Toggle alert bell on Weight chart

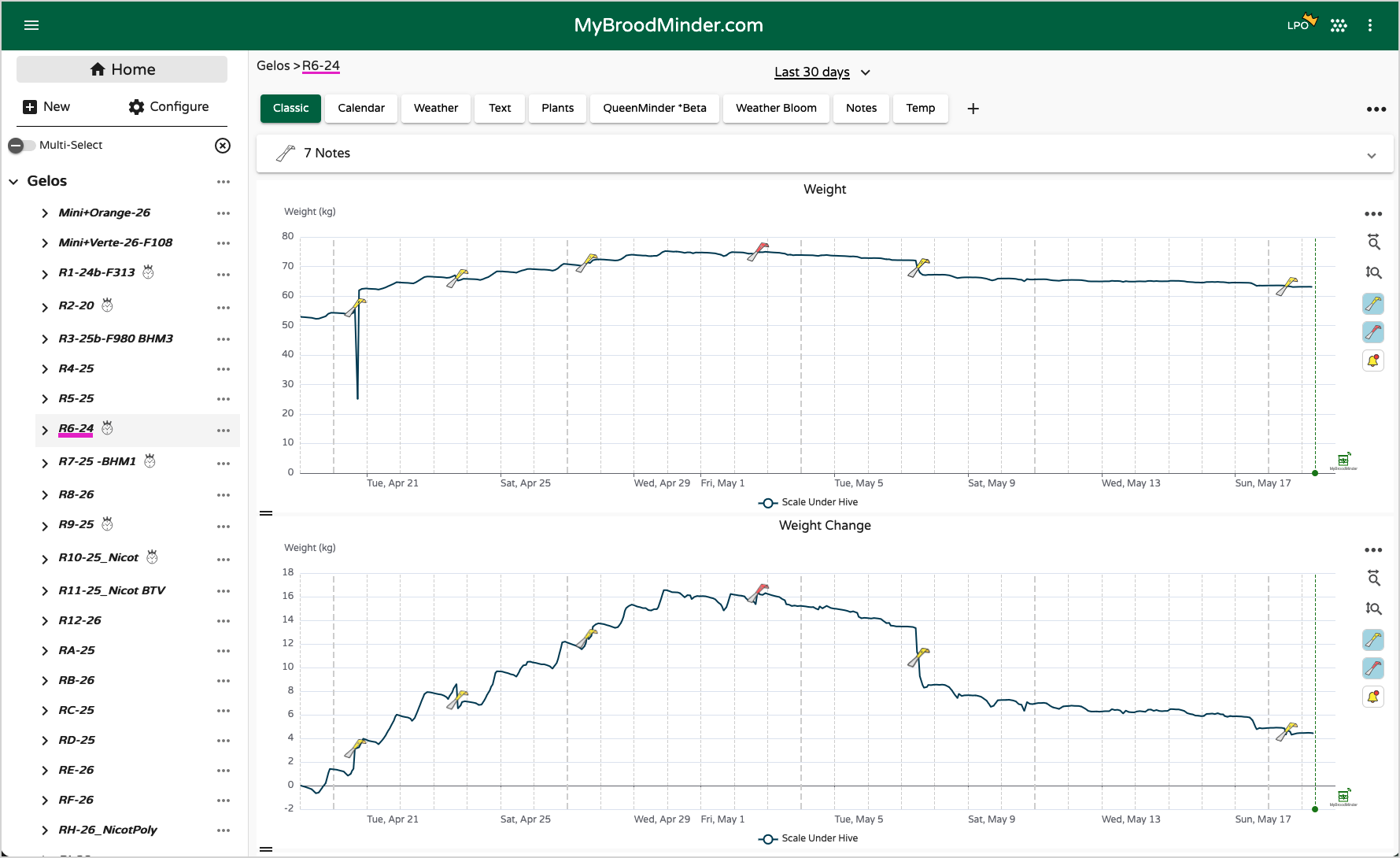coord(1373,361)
